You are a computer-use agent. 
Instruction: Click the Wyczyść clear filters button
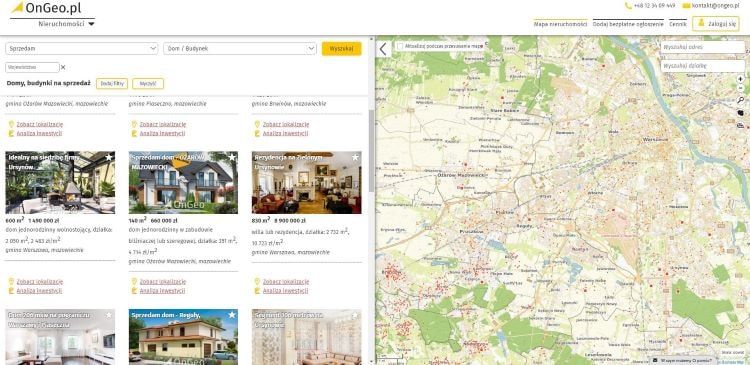coord(148,83)
